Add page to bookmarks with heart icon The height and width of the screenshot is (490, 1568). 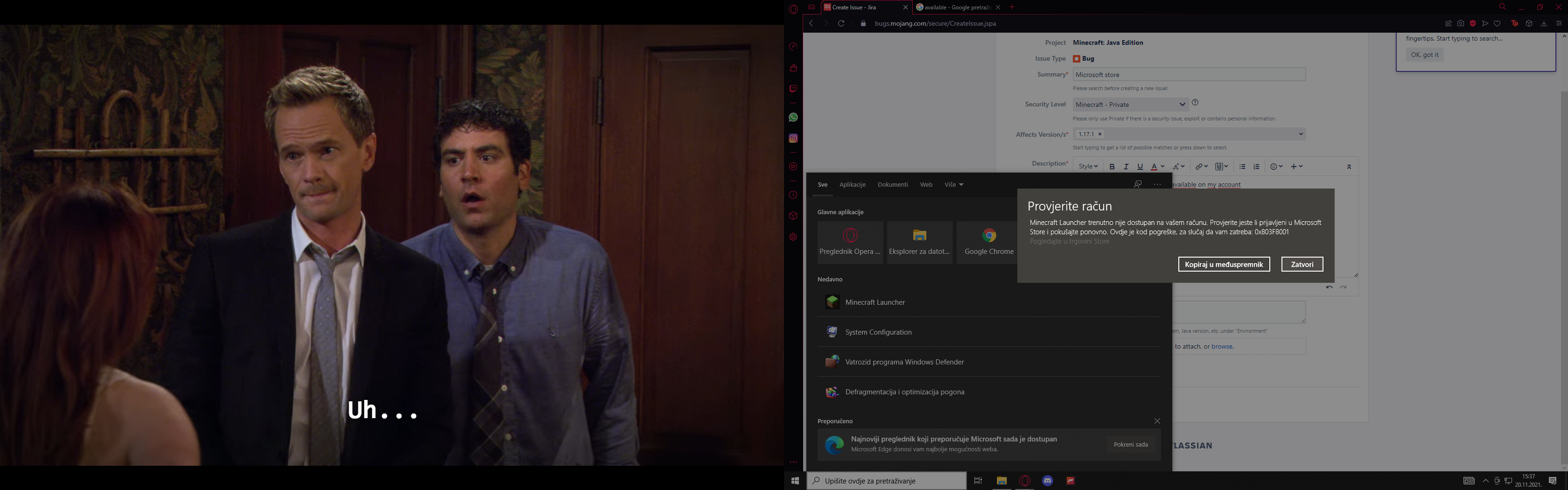pyautogui.click(x=1498, y=23)
